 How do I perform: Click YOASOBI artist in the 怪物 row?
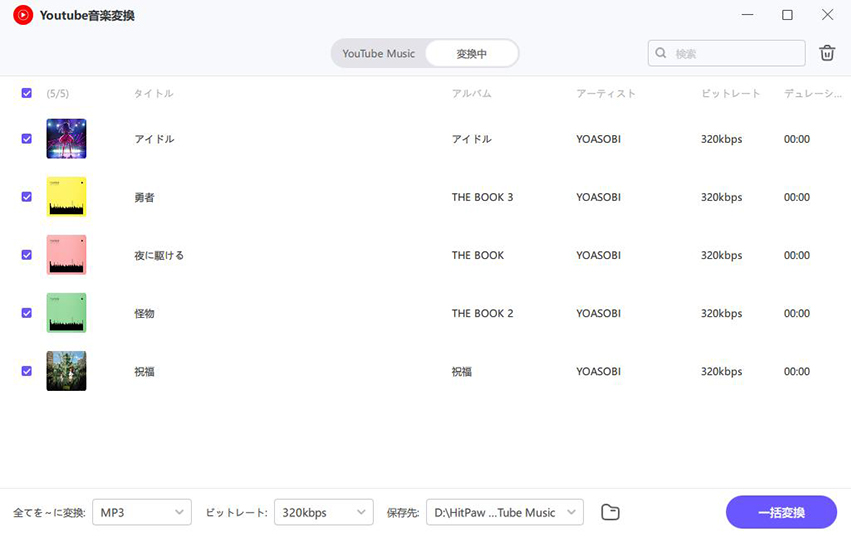[x=599, y=313]
